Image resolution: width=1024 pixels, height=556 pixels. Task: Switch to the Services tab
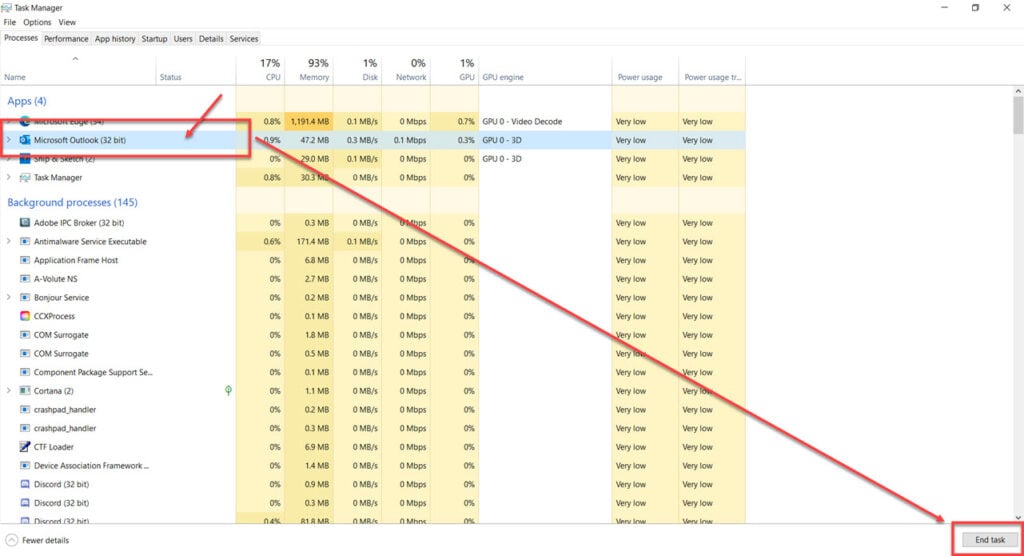244,39
